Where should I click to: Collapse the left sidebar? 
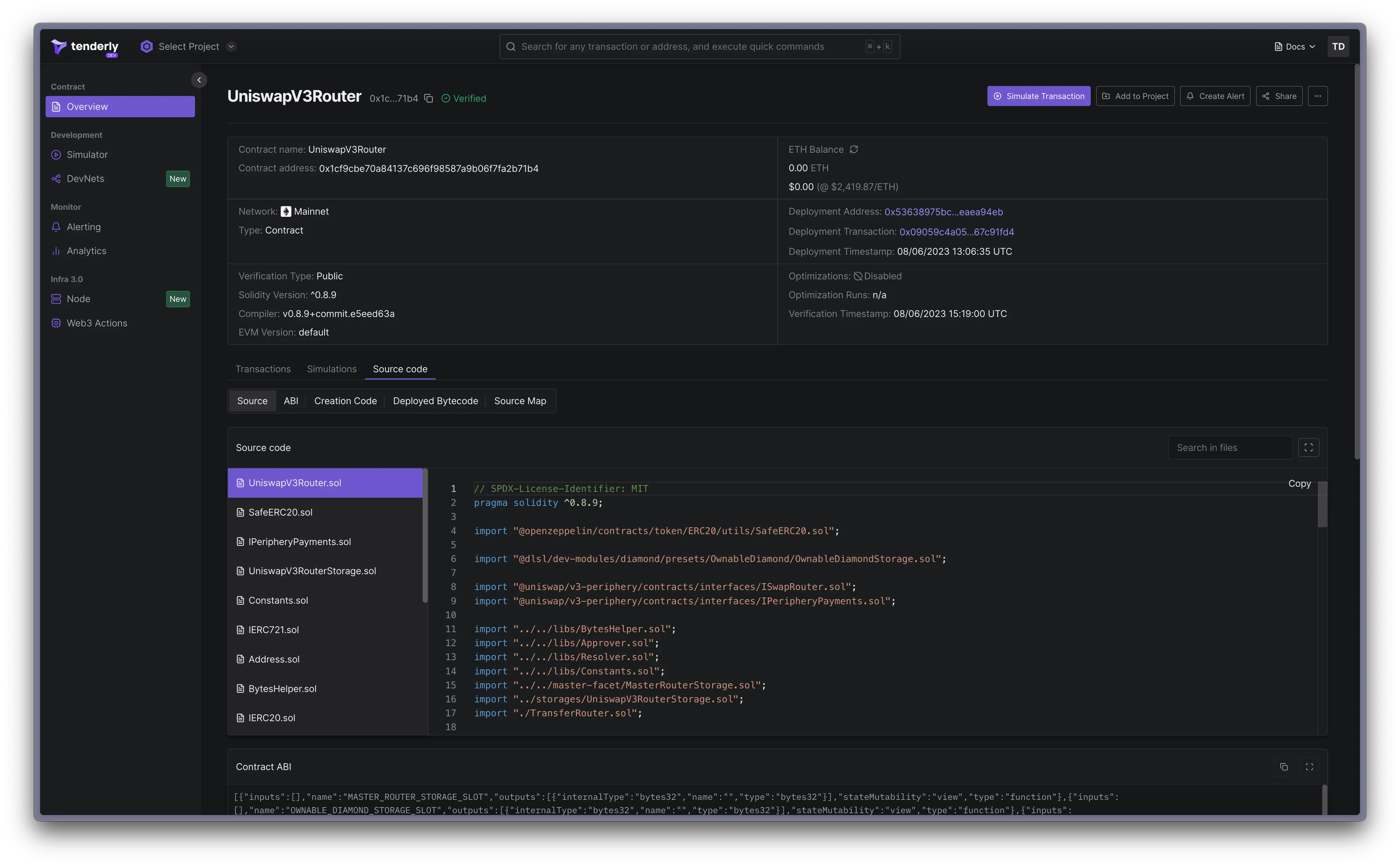pos(199,80)
